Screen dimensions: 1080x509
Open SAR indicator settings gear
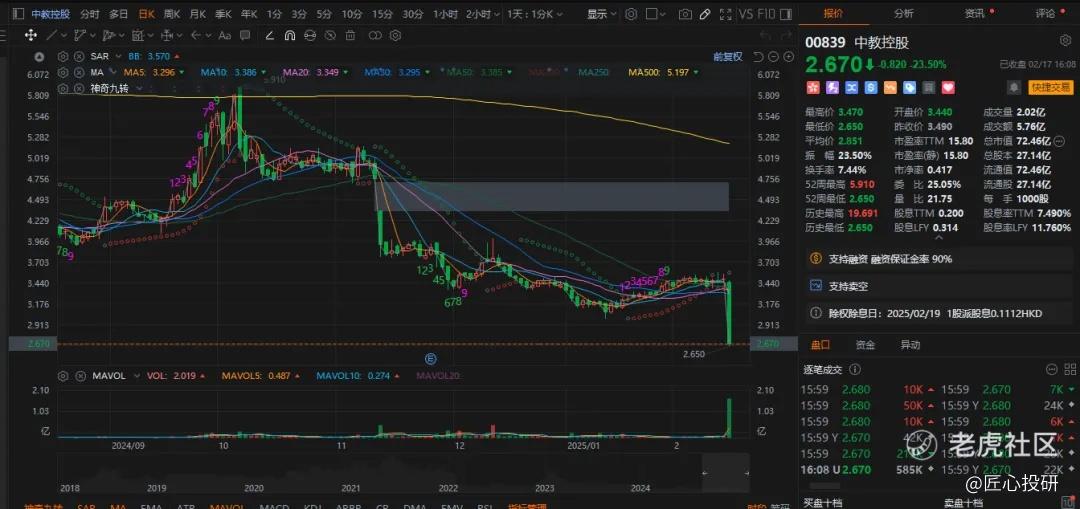(63, 56)
